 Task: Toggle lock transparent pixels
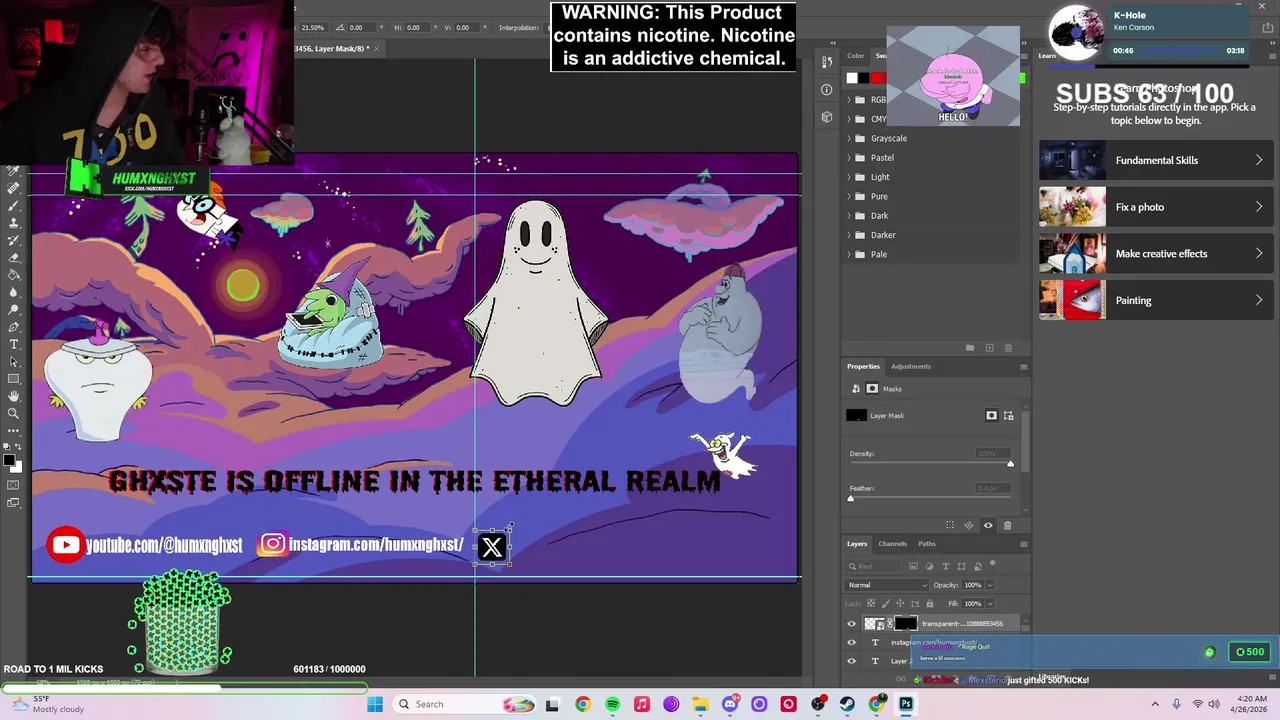pos(871,603)
